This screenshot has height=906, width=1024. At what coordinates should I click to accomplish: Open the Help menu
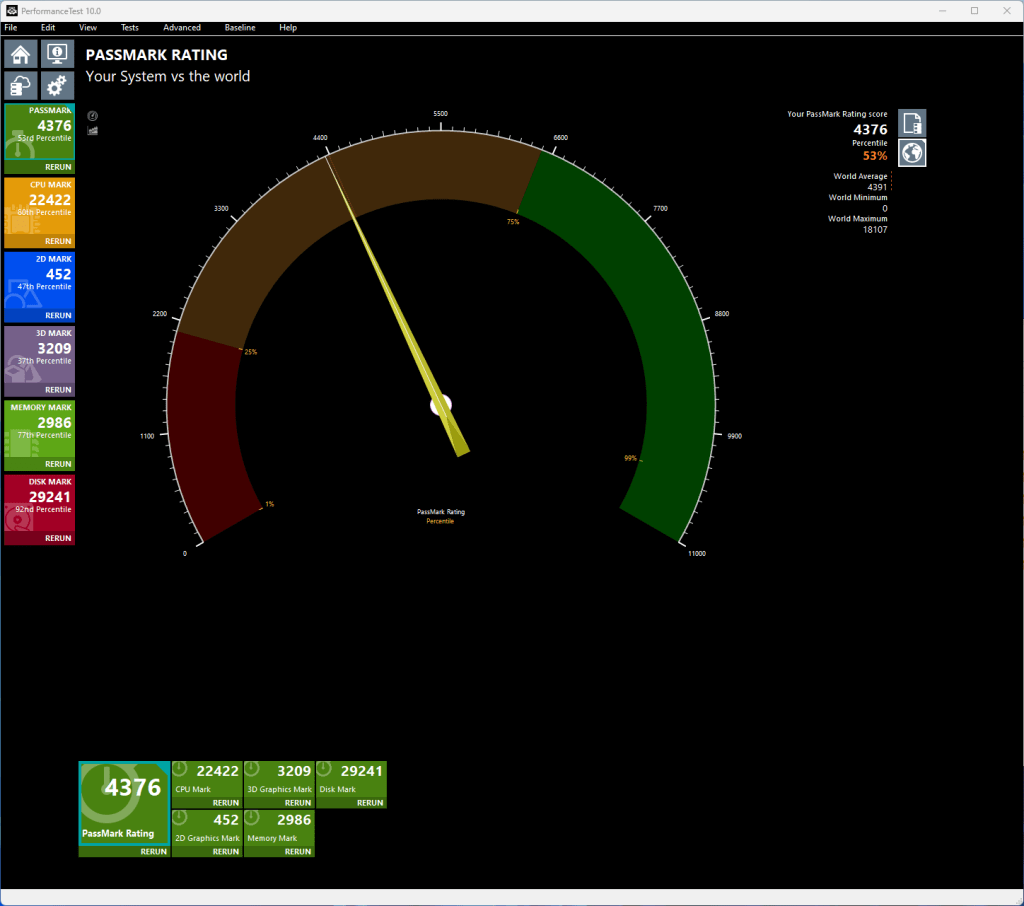pyautogui.click(x=288, y=27)
